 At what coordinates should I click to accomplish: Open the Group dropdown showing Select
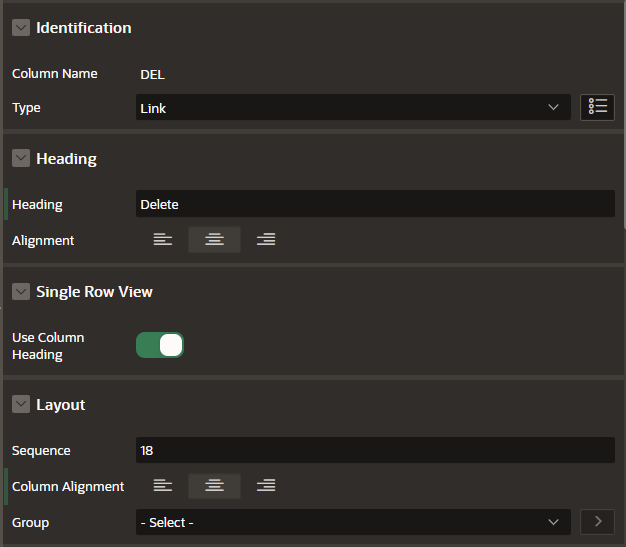point(353,522)
